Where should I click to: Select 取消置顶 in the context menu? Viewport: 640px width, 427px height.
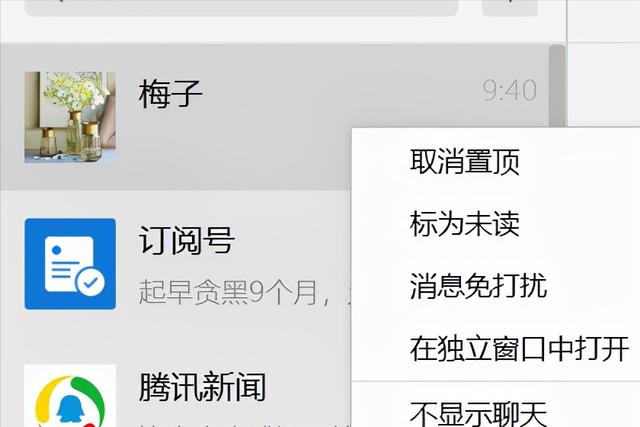[464, 162]
